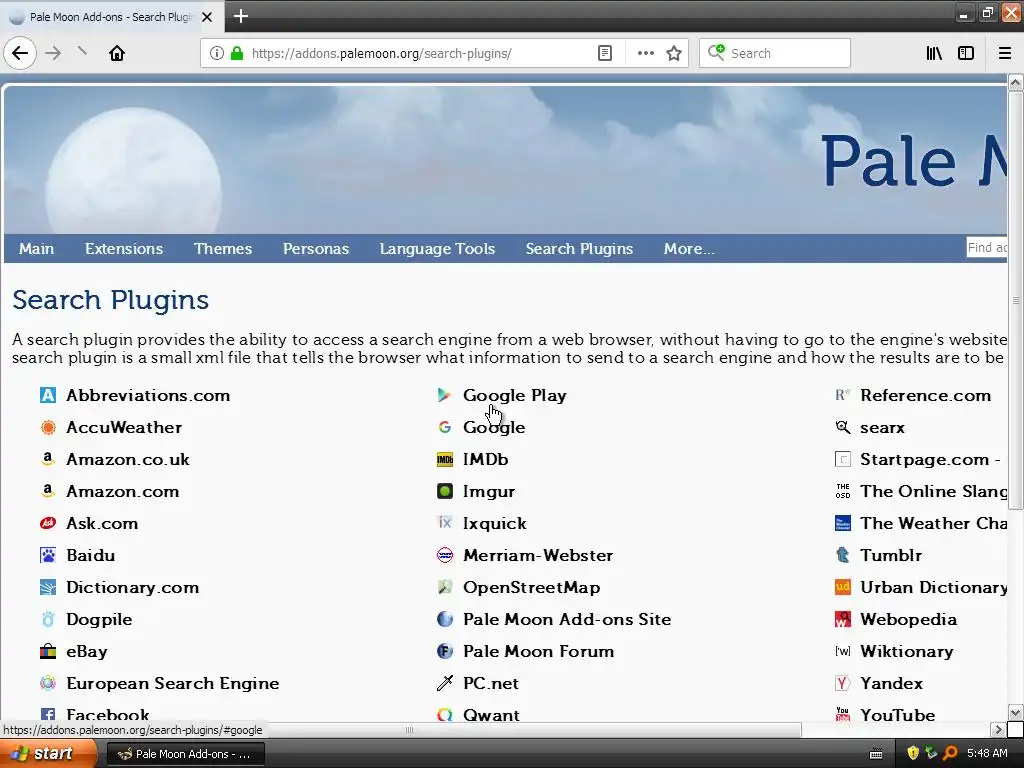This screenshot has width=1024, height=768.
Task: Click the Merriam-Webster icon
Action: tap(445, 555)
